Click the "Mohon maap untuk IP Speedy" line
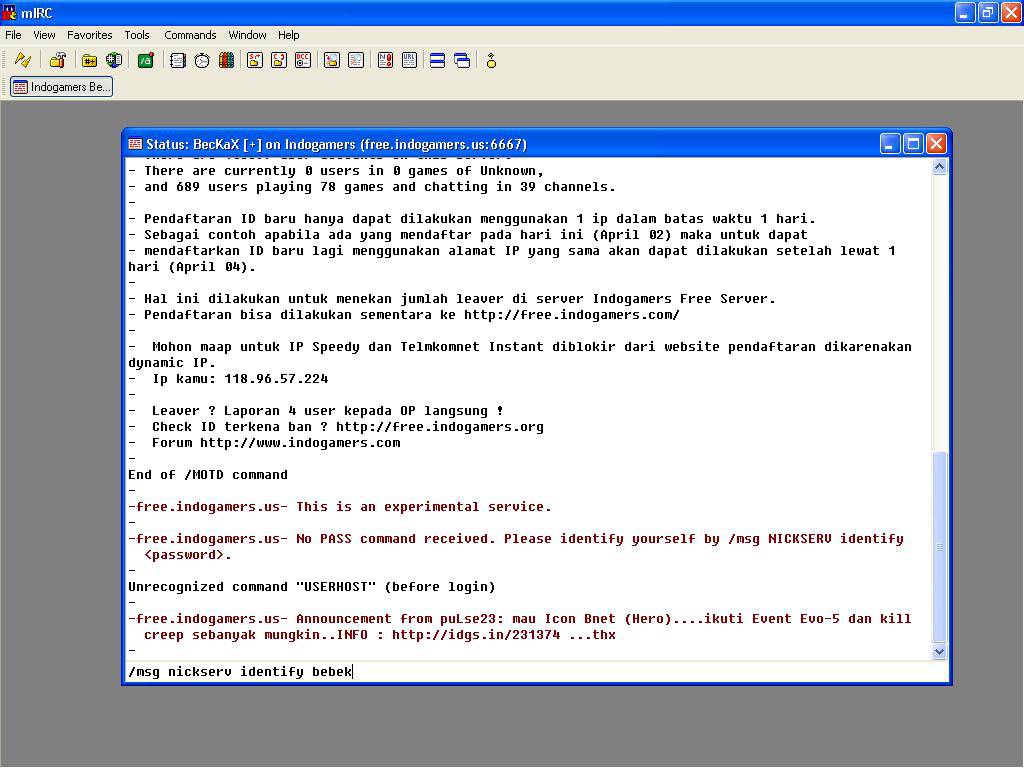The image size is (1024, 768). (520, 355)
